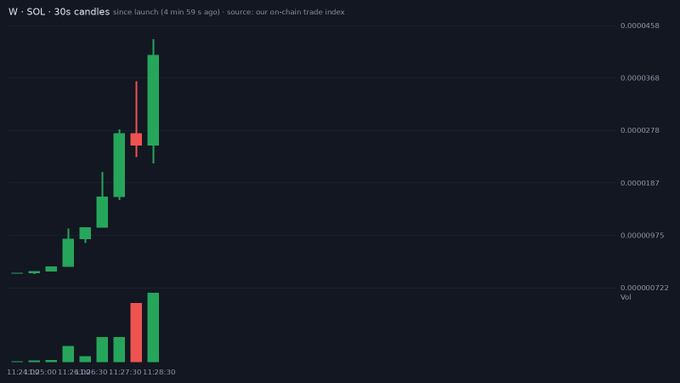Click the tallest green volume bar
680x383 pixels.
pyautogui.click(x=153, y=327)
